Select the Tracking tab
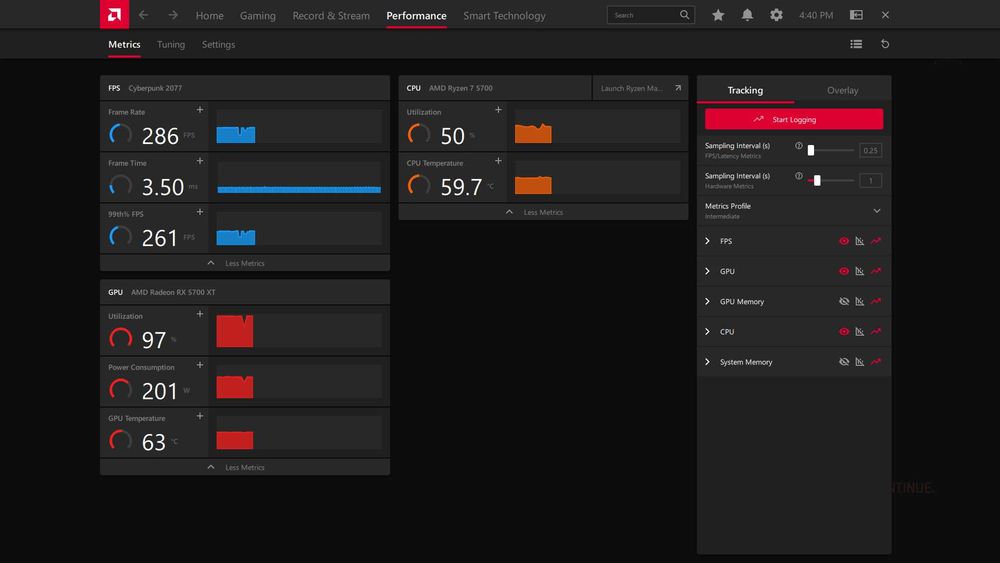 745,90
